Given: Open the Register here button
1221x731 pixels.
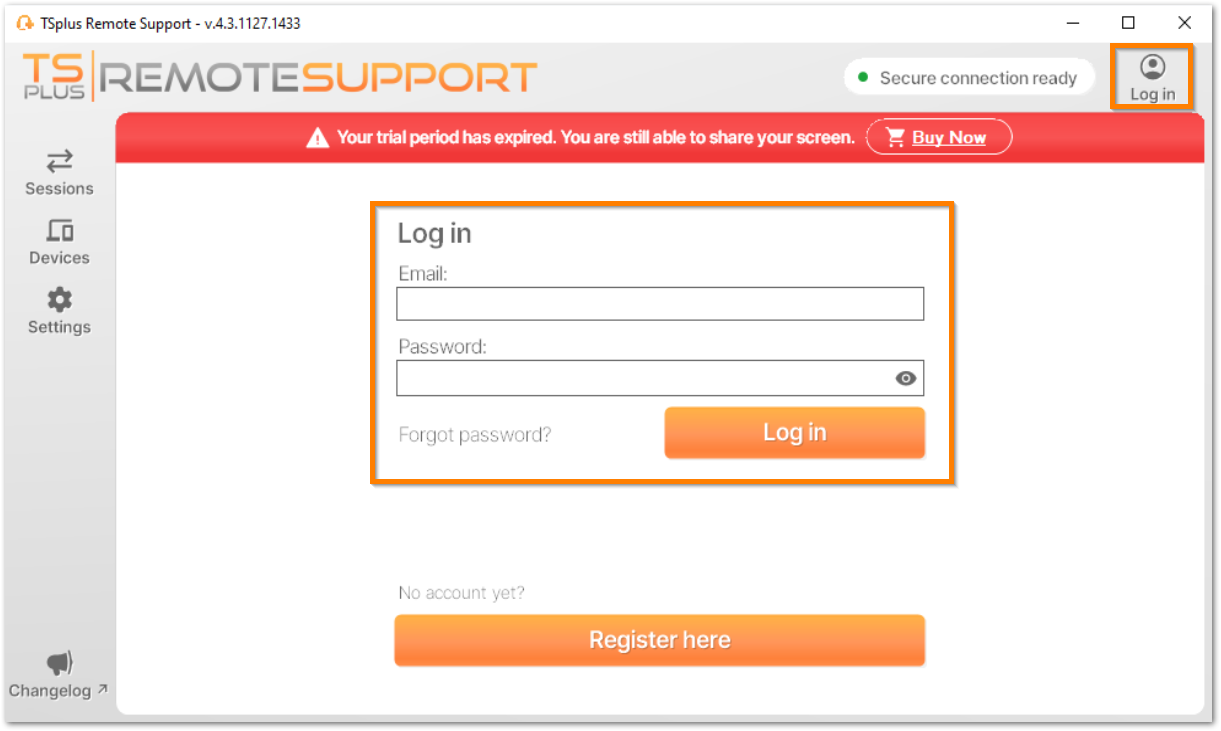Looking at the screenshot, I should pos(659,640).
